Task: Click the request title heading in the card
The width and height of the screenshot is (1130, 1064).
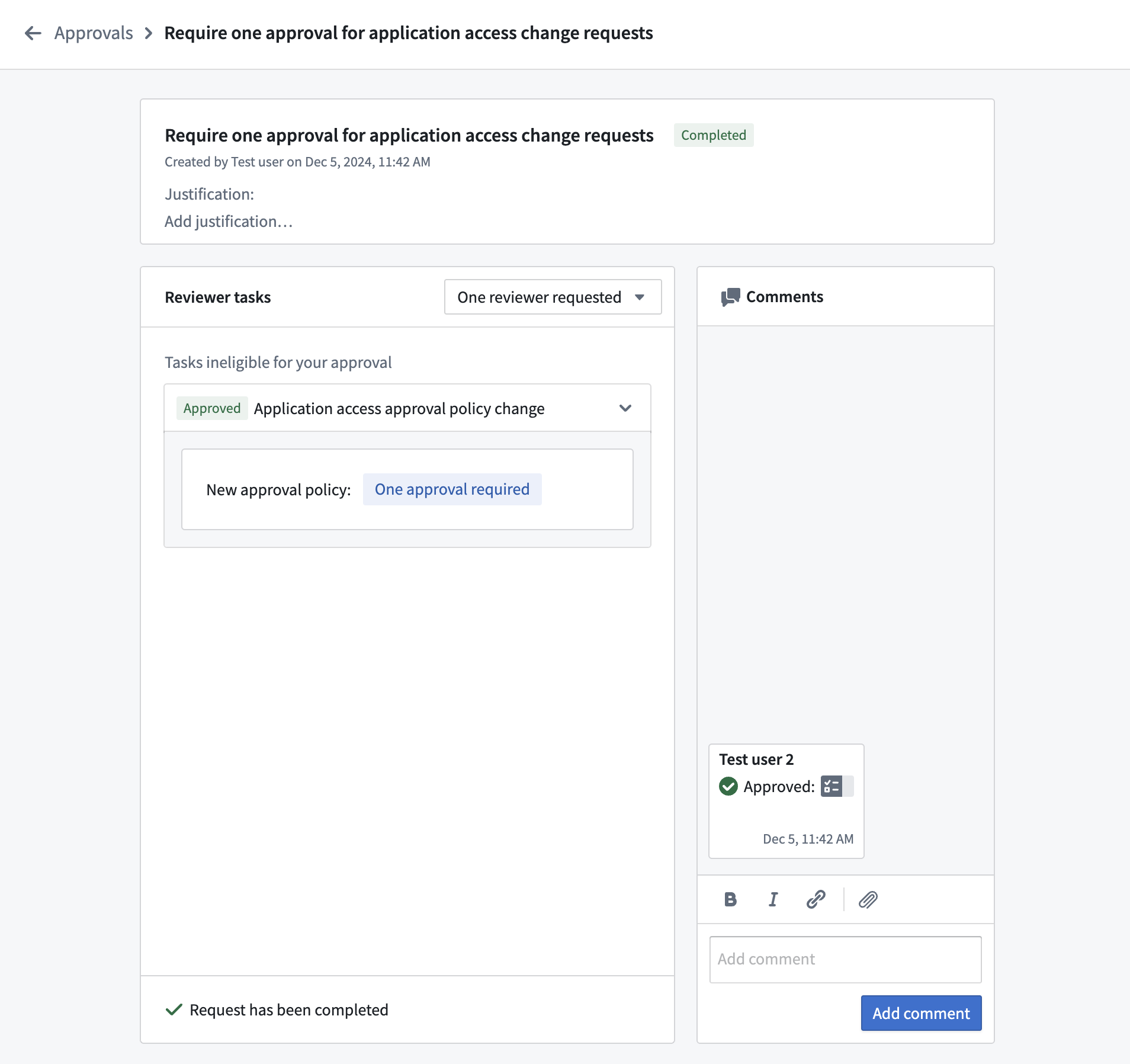Action: coord(409,136)
